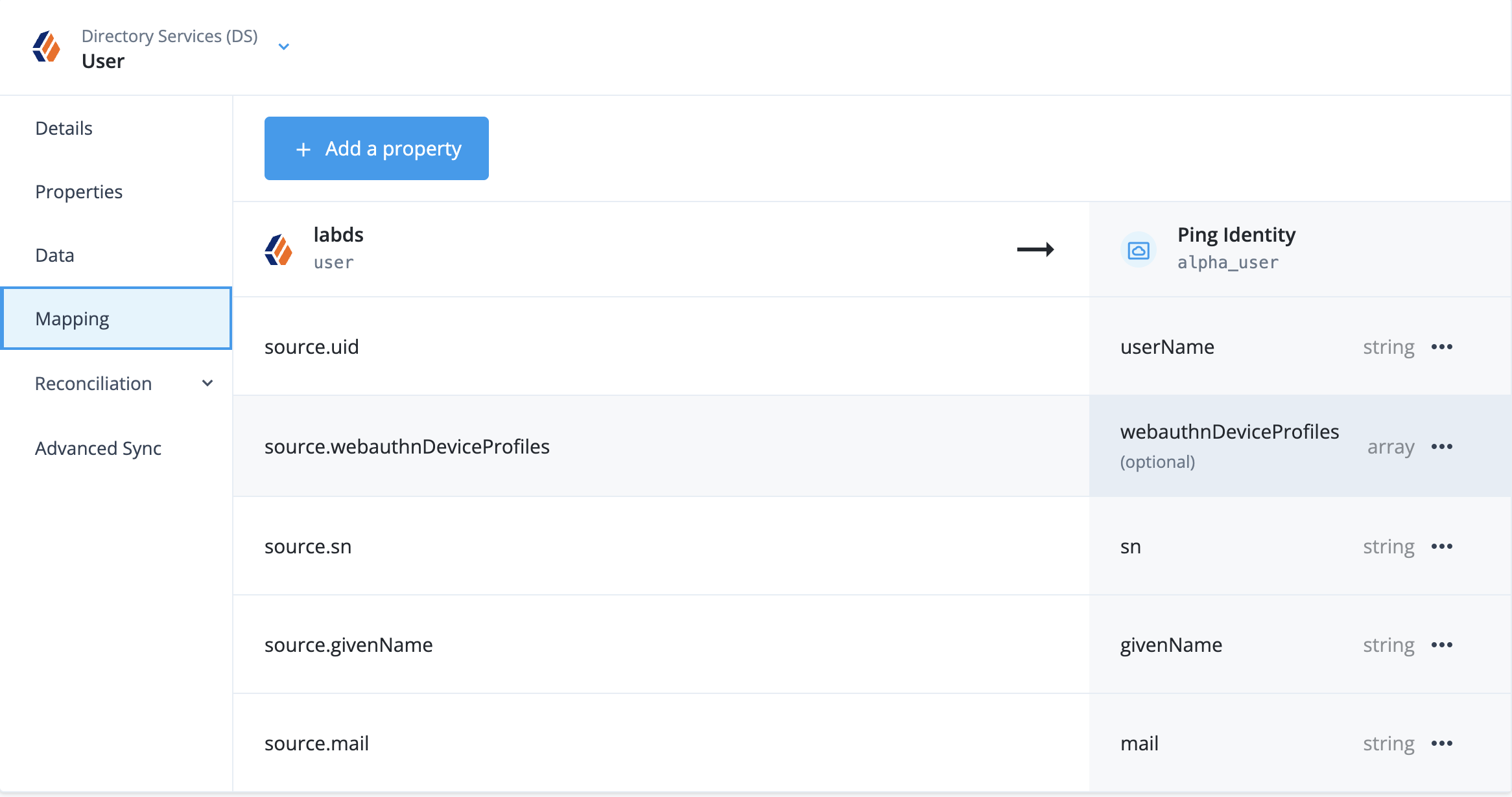Click the labds source connector icon
The height and width of the screenshot is (797, 1512).
279,249
